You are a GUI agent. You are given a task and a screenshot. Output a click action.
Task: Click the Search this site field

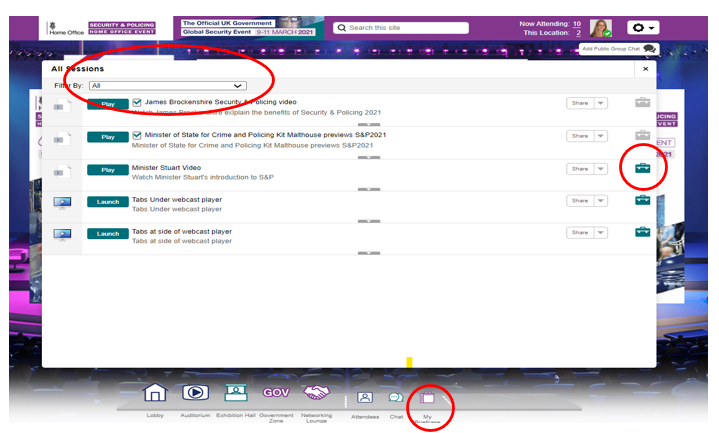[401, 28]
